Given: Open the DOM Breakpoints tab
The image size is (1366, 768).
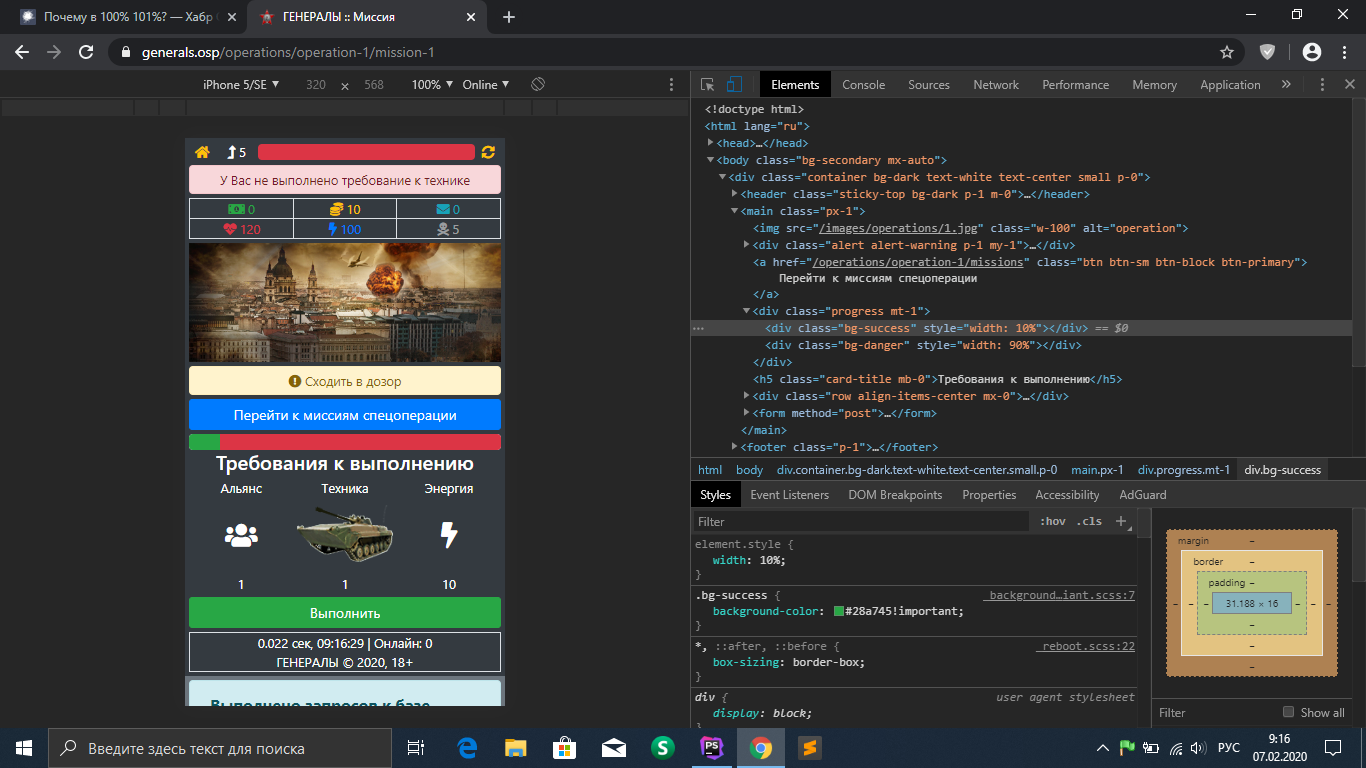Looking at the screenshot, I should click(x=895, y=495).
